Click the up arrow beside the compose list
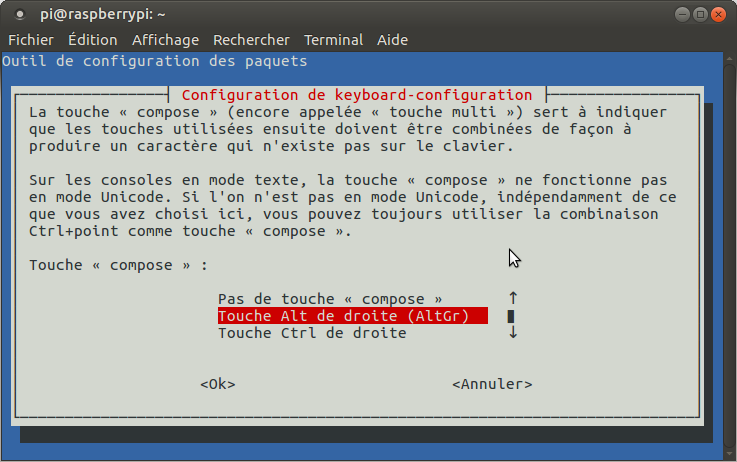 (513, 298)
